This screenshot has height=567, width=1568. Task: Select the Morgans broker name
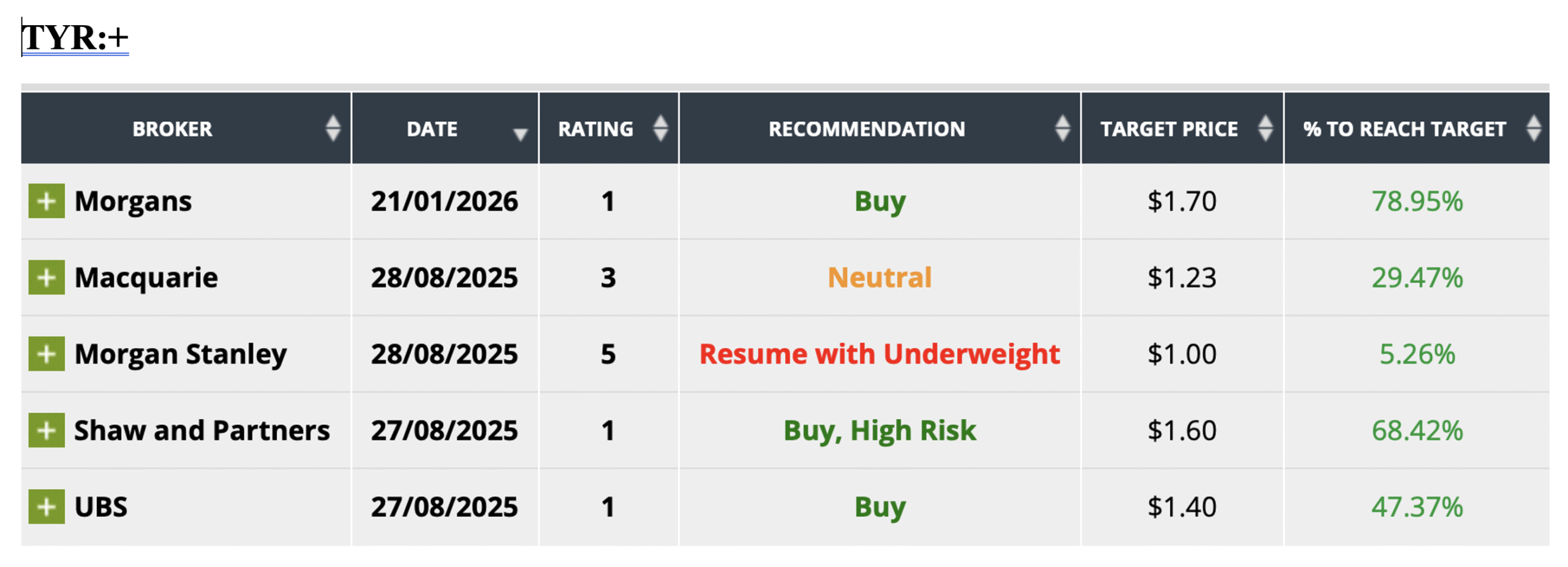pyautogui.click(x=133, y=201)
